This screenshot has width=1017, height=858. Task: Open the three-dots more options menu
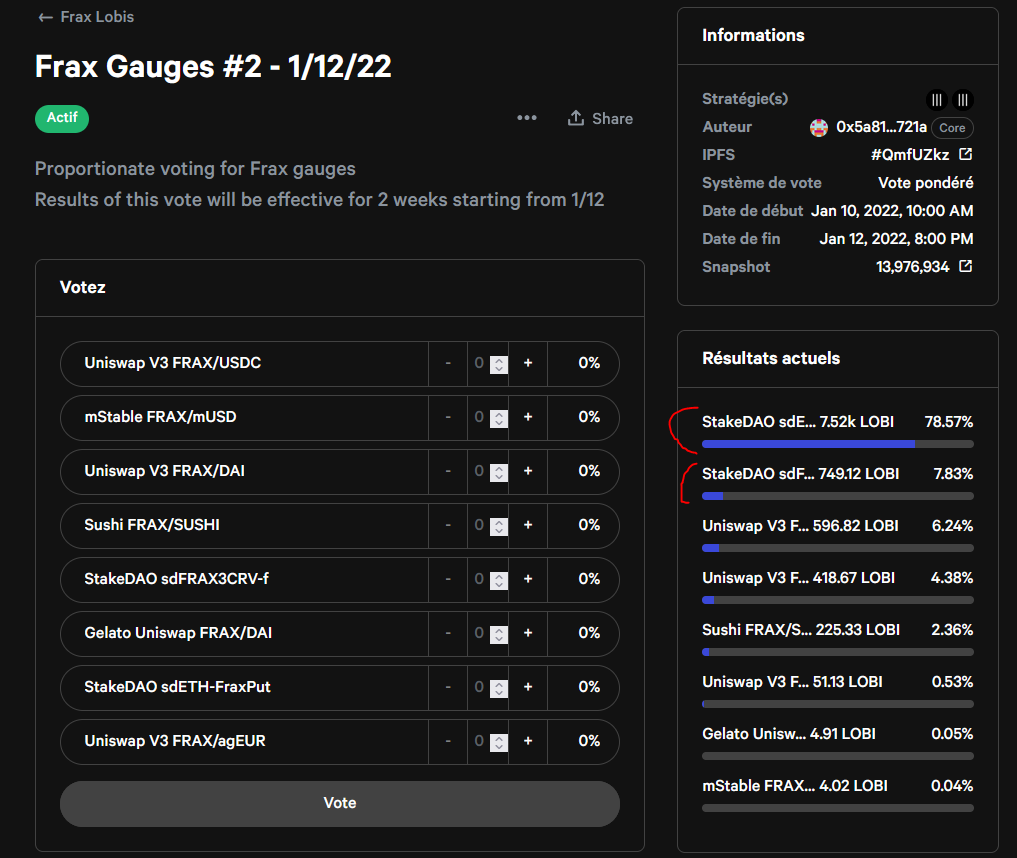[527, 118]
